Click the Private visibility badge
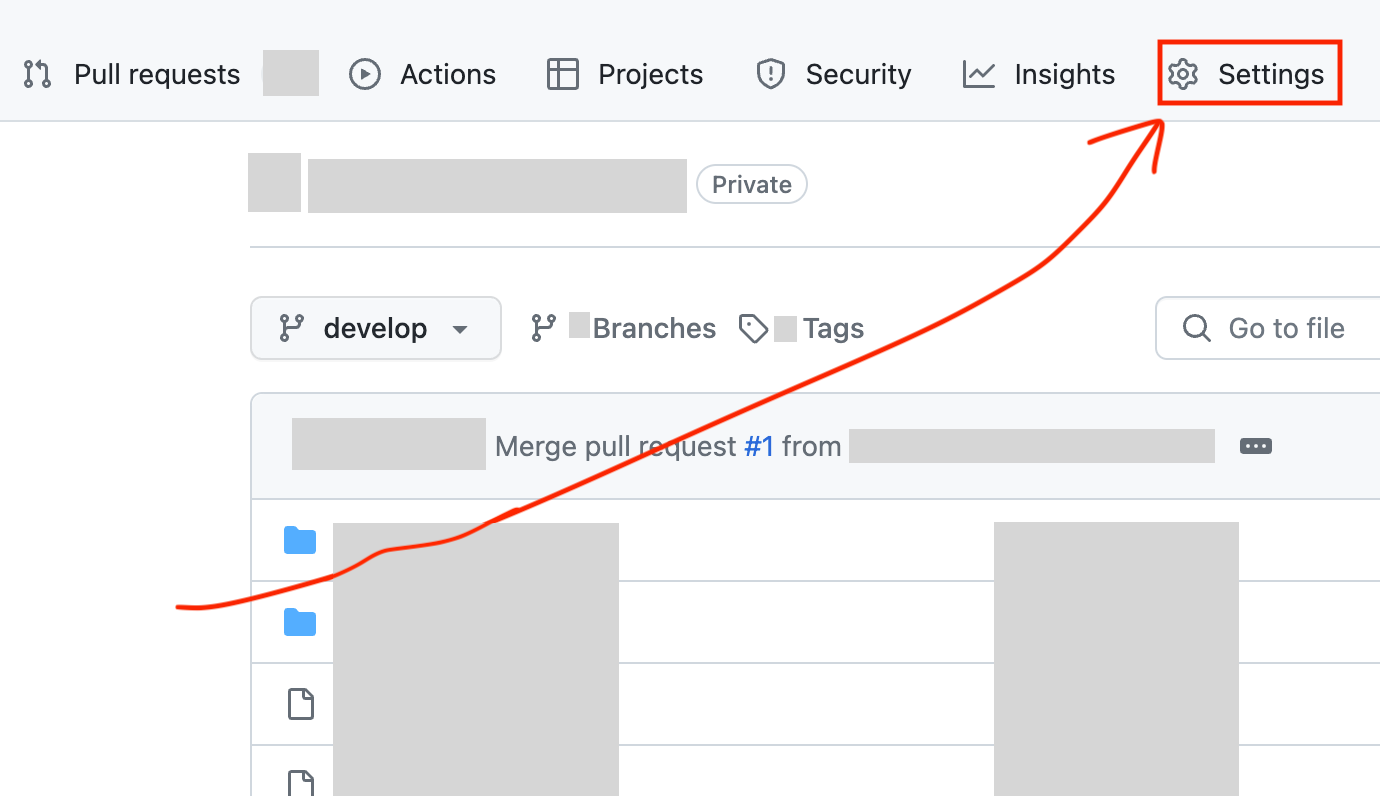The width and height of the screenshot is (1380, 796). (752, 185)
